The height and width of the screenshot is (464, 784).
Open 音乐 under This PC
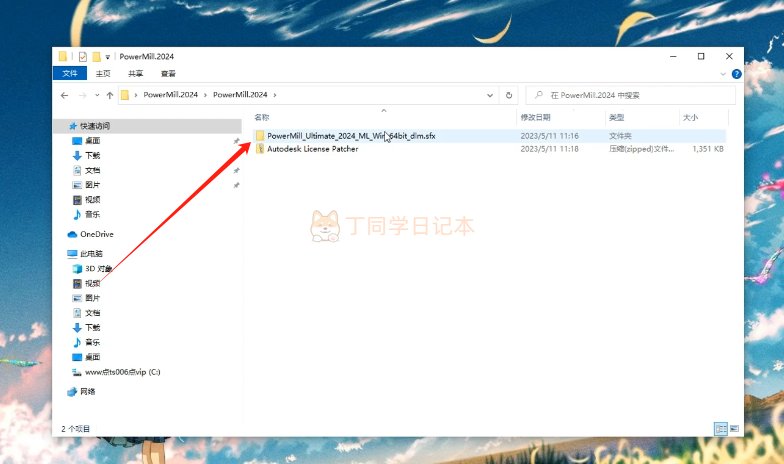coord(92,342)
